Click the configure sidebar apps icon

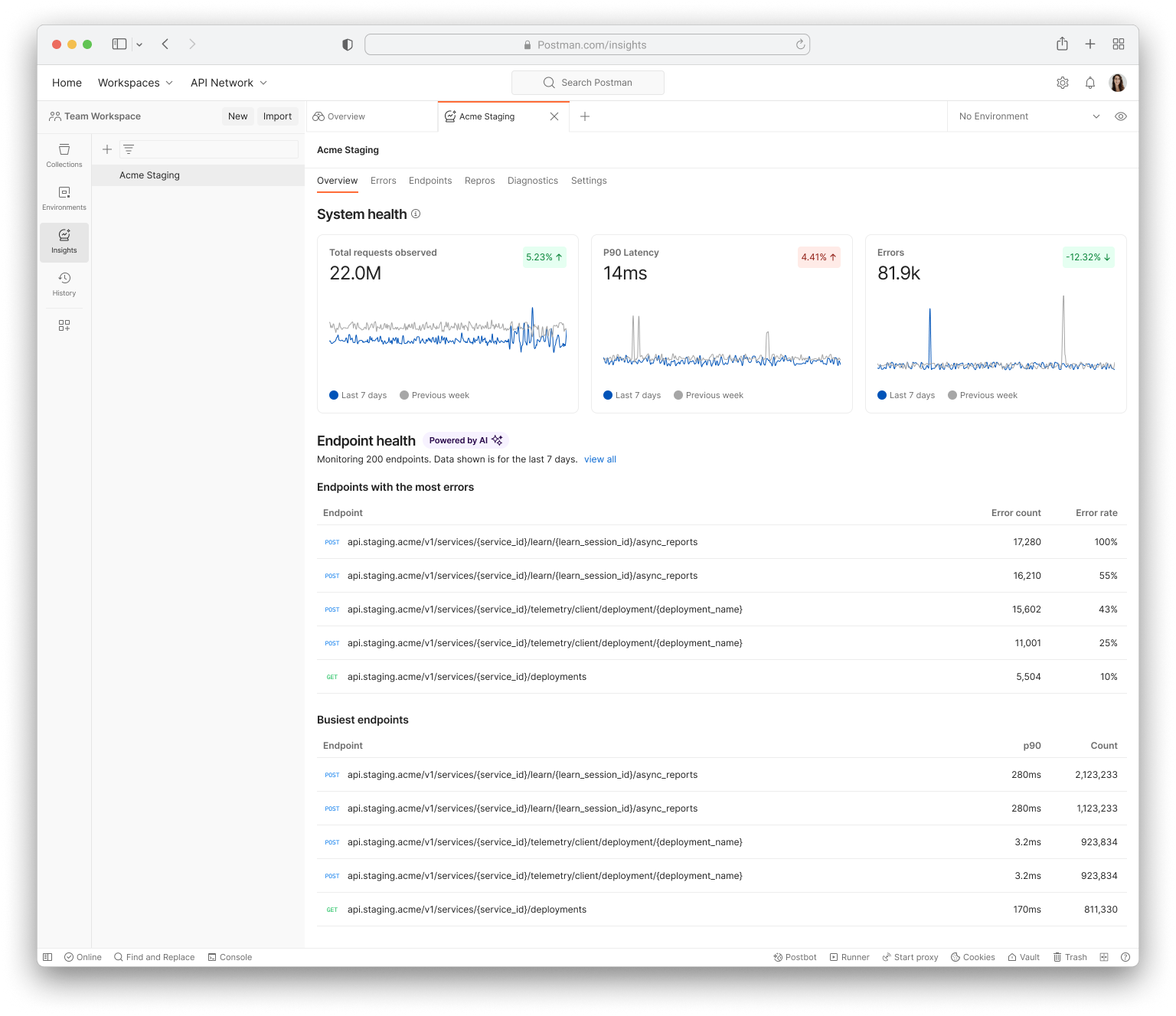coord(64,325)
